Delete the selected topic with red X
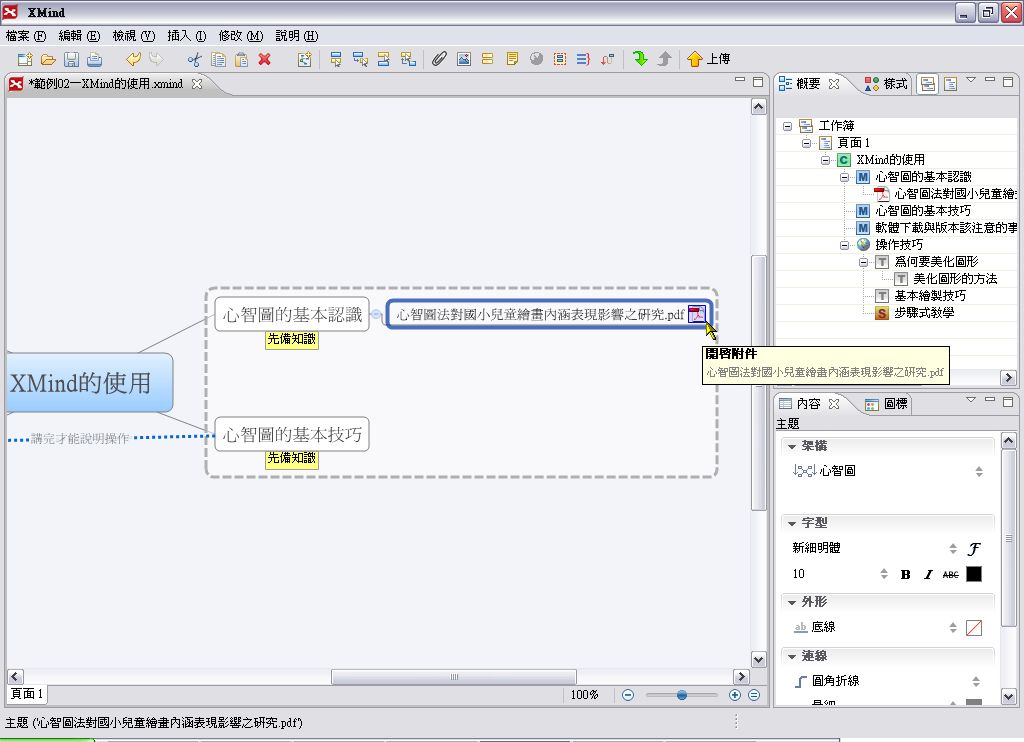 264,59
